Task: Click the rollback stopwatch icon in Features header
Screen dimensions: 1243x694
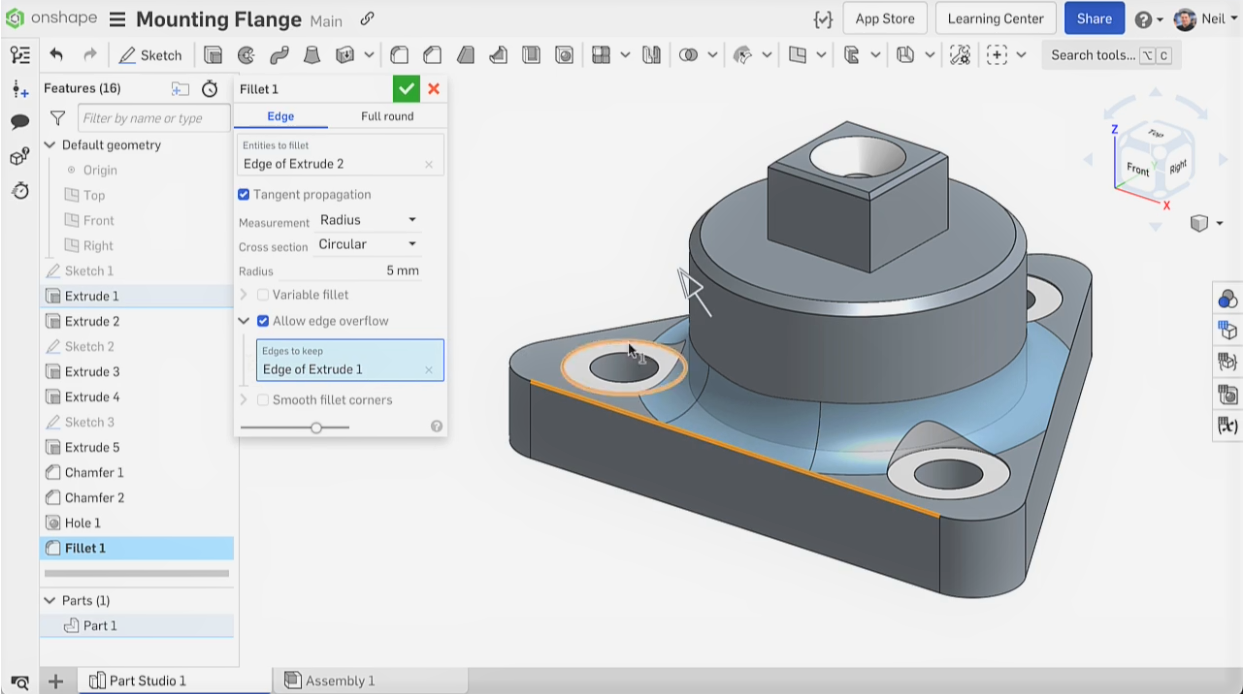Action: click(x=210, y=89)
